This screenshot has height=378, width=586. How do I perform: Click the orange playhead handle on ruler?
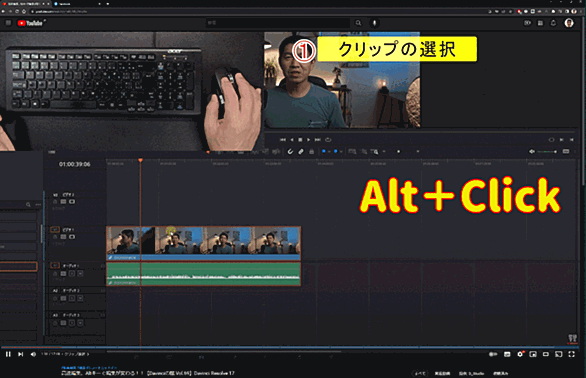[x=141, y=160]
